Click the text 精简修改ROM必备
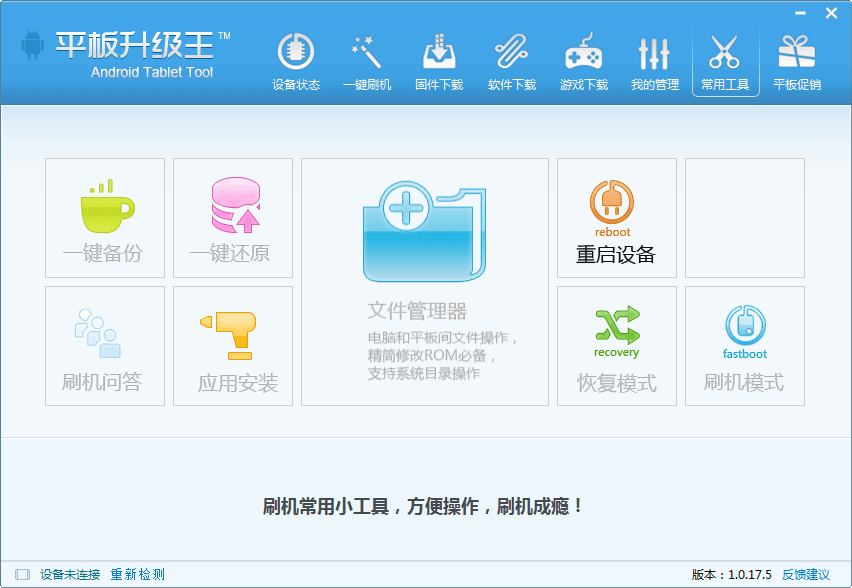The image size is (852, 588). (427, 355)
